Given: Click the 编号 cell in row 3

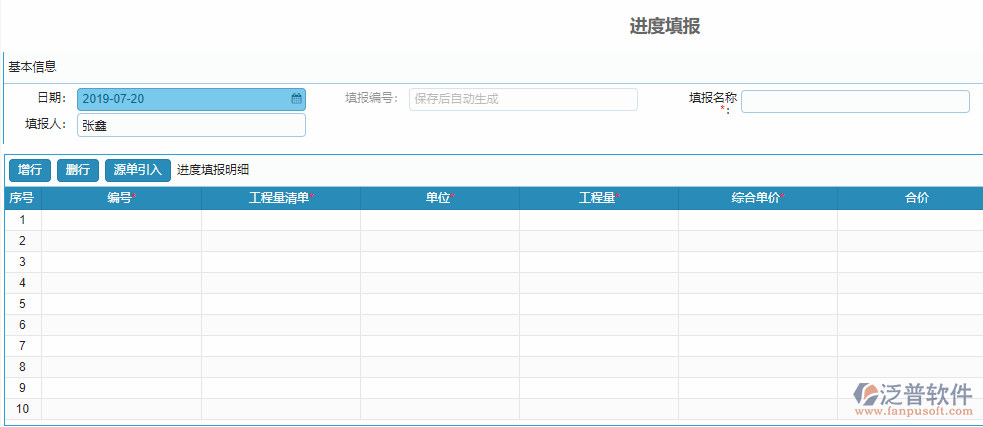Looking at the screenshot, I should [121, 262].
